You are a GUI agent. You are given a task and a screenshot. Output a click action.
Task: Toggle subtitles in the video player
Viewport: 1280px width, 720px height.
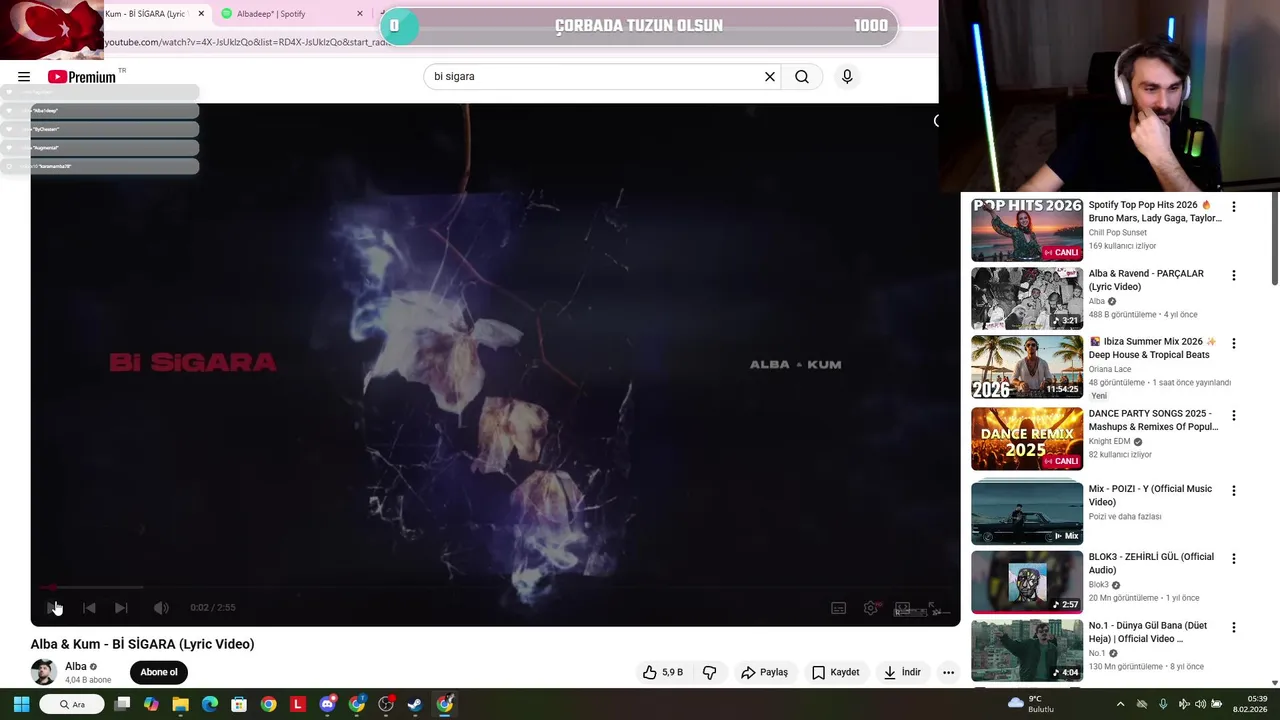pos(839,608)
